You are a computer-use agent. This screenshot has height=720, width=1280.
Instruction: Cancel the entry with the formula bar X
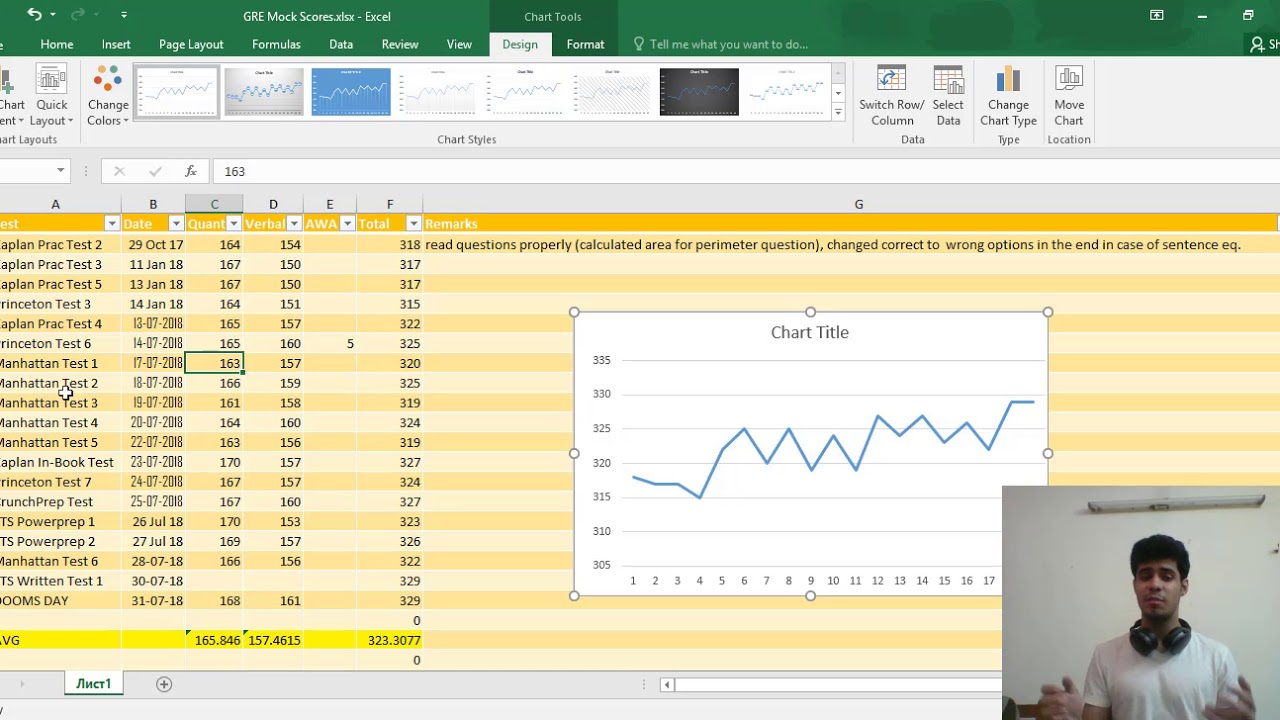[119, 171]
